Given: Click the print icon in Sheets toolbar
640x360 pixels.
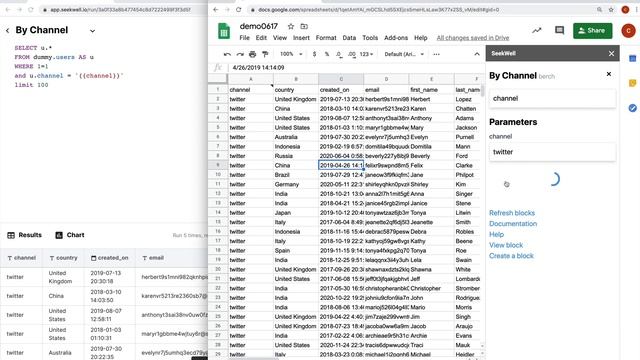Looking at the screenshot, I should coord(253,54).
